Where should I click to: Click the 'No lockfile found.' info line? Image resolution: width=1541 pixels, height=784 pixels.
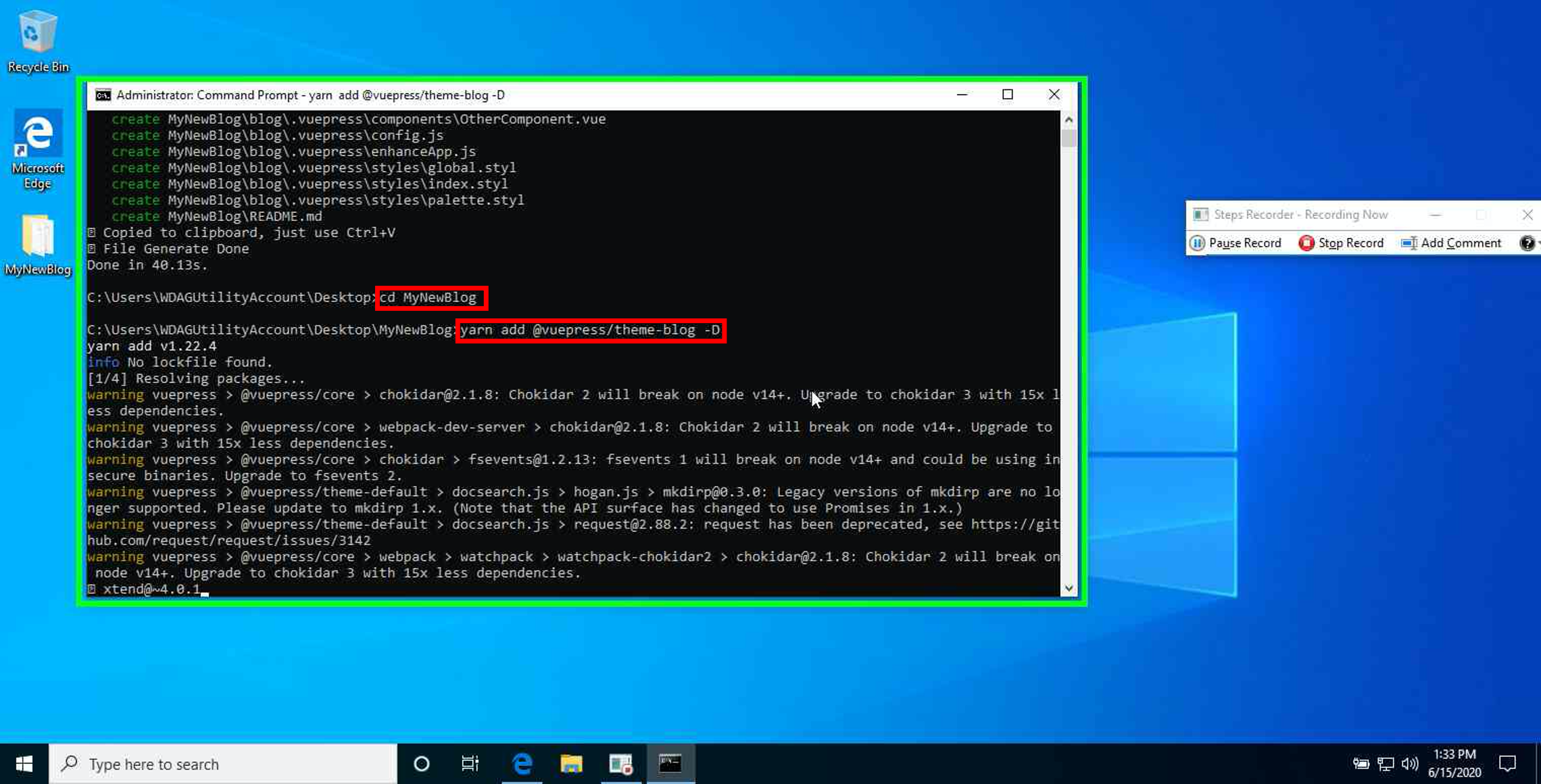[x=180, y=362]
